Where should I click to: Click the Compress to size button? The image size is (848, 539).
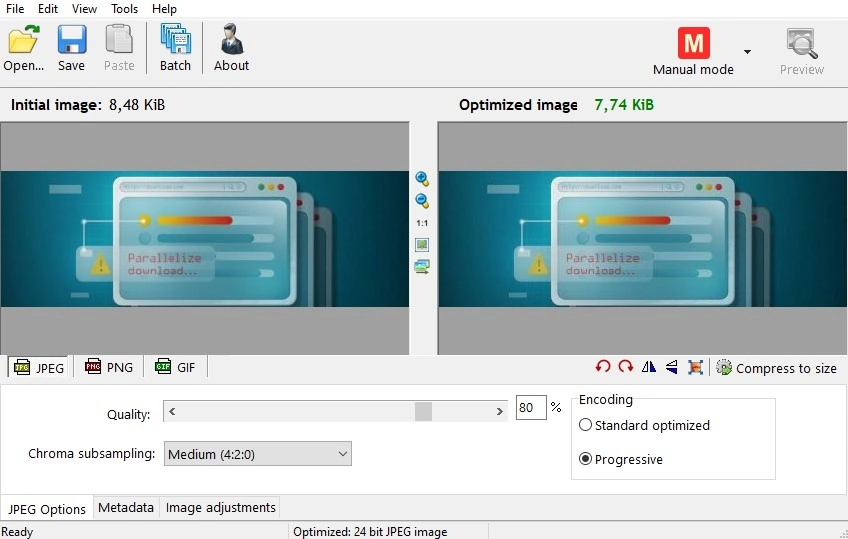pyautogui.click(x=776, y=368)
